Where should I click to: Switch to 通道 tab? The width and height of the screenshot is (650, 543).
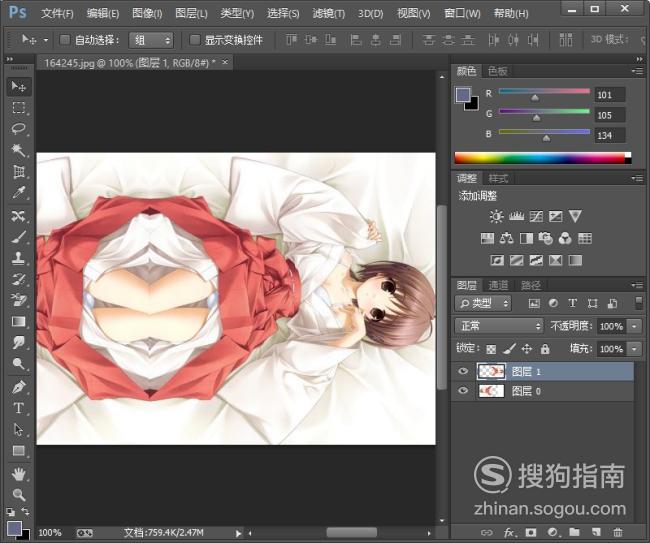coord(498,285)
